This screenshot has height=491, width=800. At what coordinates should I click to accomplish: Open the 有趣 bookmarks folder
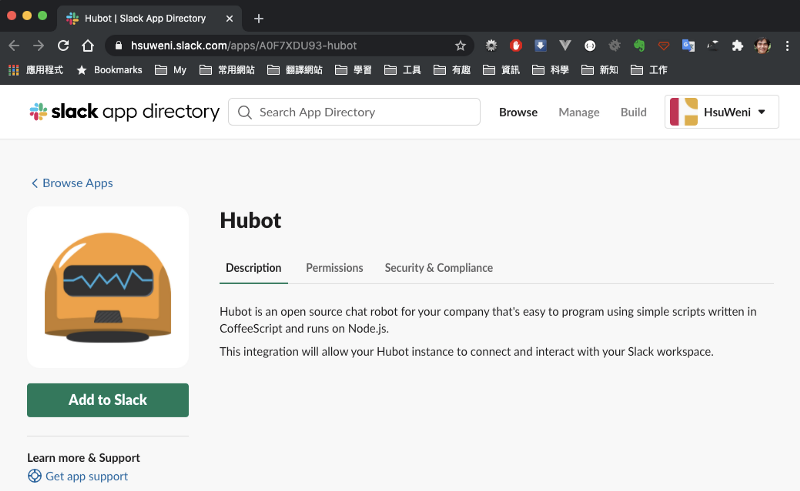[452, 70]
